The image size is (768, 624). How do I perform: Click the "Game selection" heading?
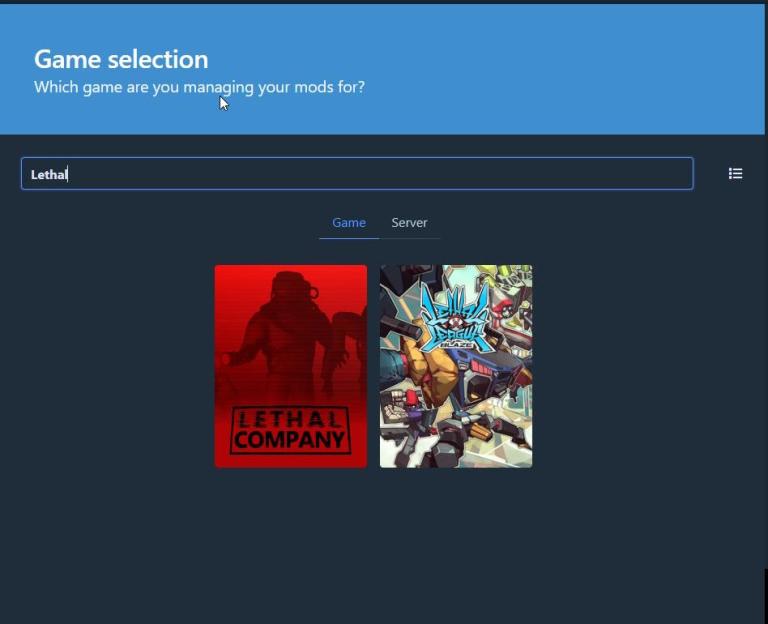tap(121, 59)
